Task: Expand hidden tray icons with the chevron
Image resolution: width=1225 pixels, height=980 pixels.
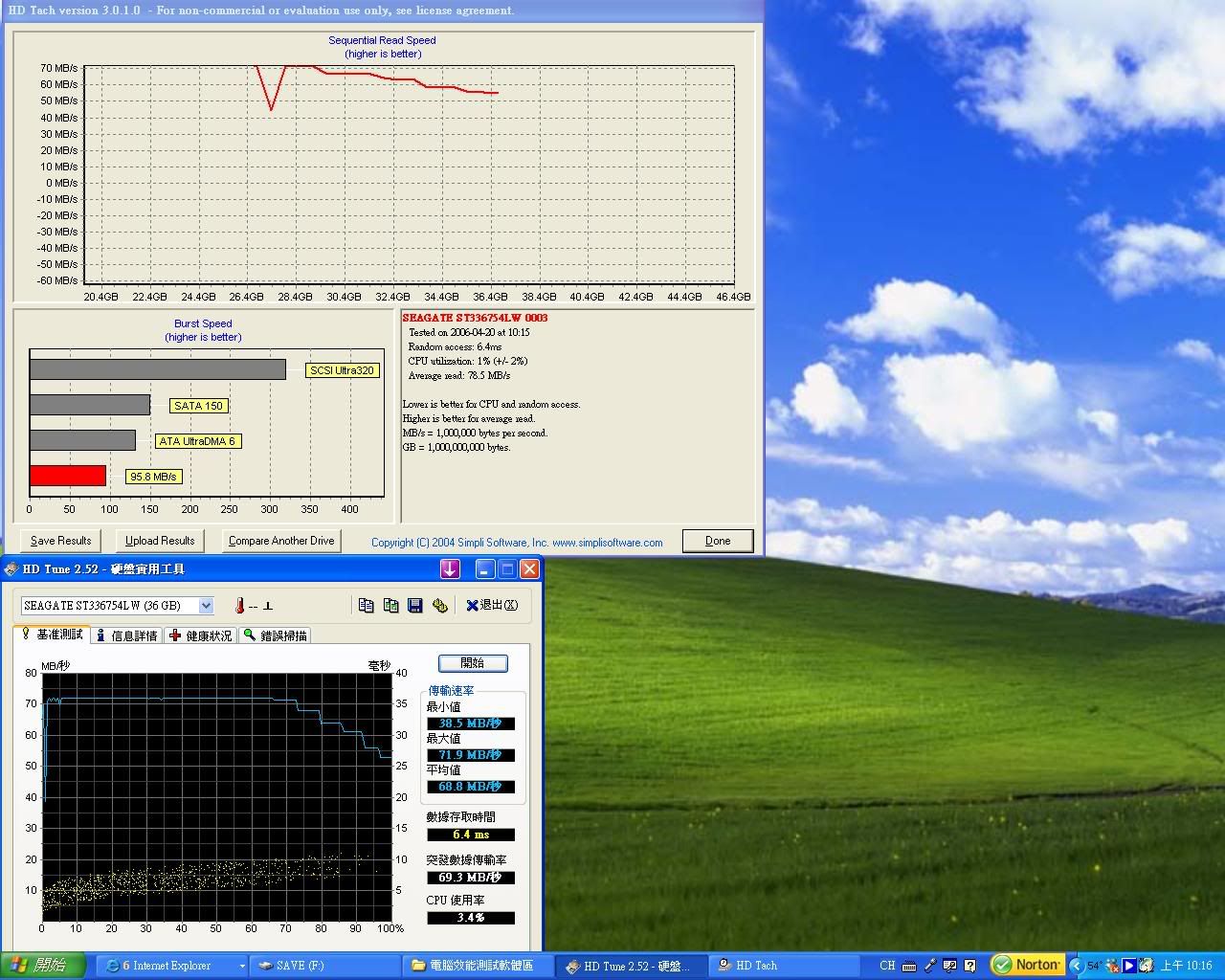Action: (x=1077, y=966)
